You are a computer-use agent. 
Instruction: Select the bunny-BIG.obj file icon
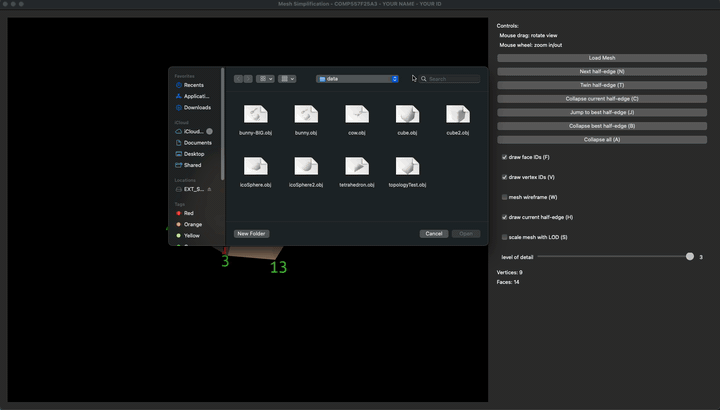256,114
